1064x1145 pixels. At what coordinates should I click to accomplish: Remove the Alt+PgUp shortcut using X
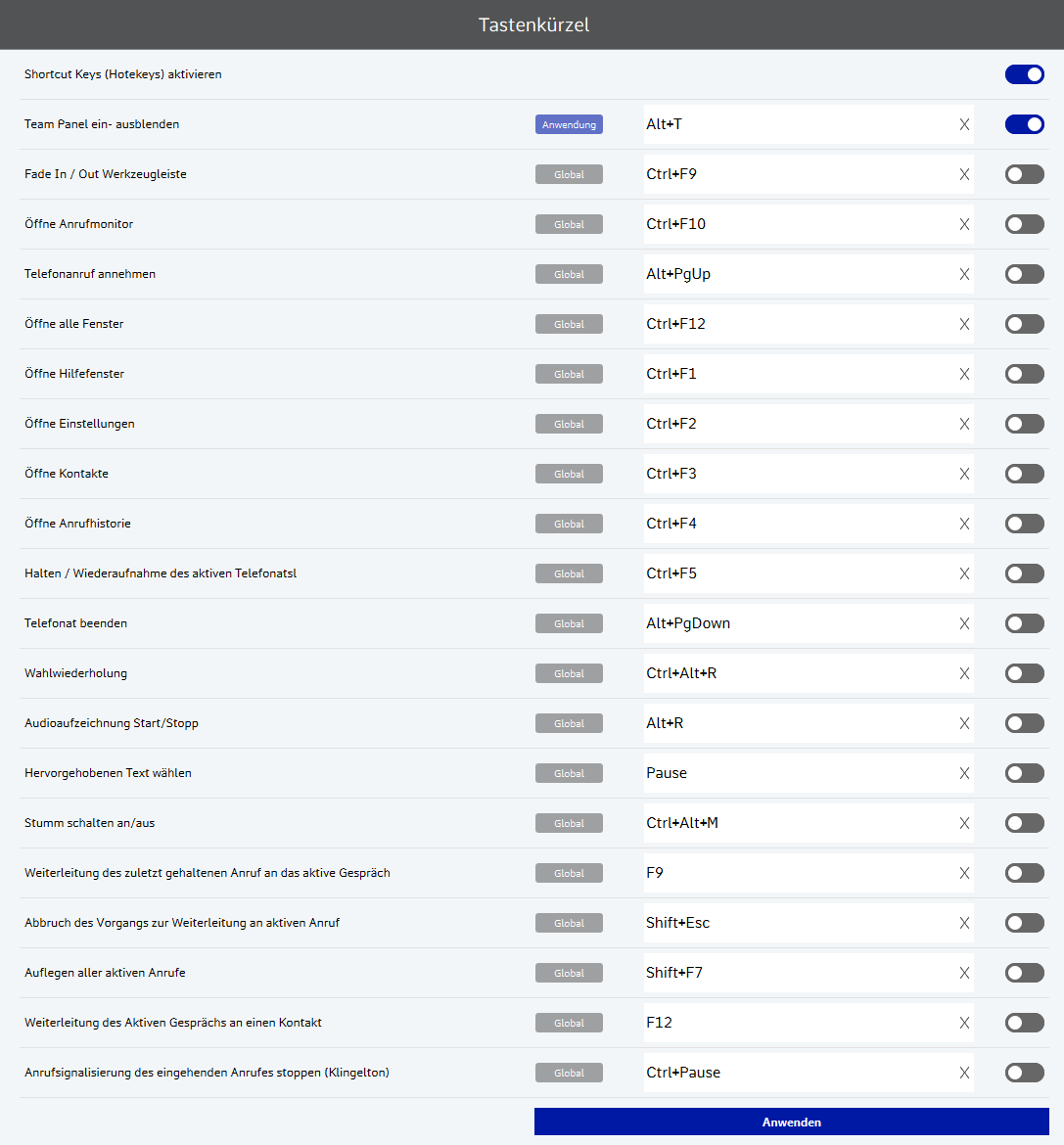click(x=964, y=274)
